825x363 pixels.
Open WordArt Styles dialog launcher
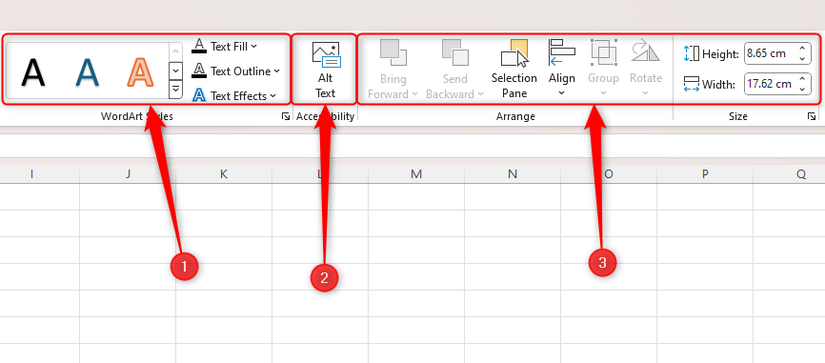[x=285, y=117]
